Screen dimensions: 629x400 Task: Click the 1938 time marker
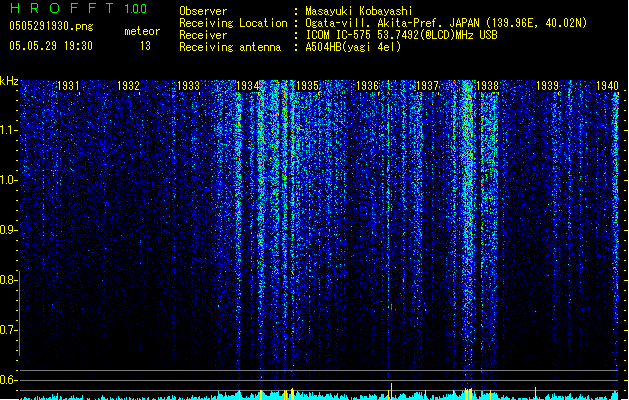487,86
